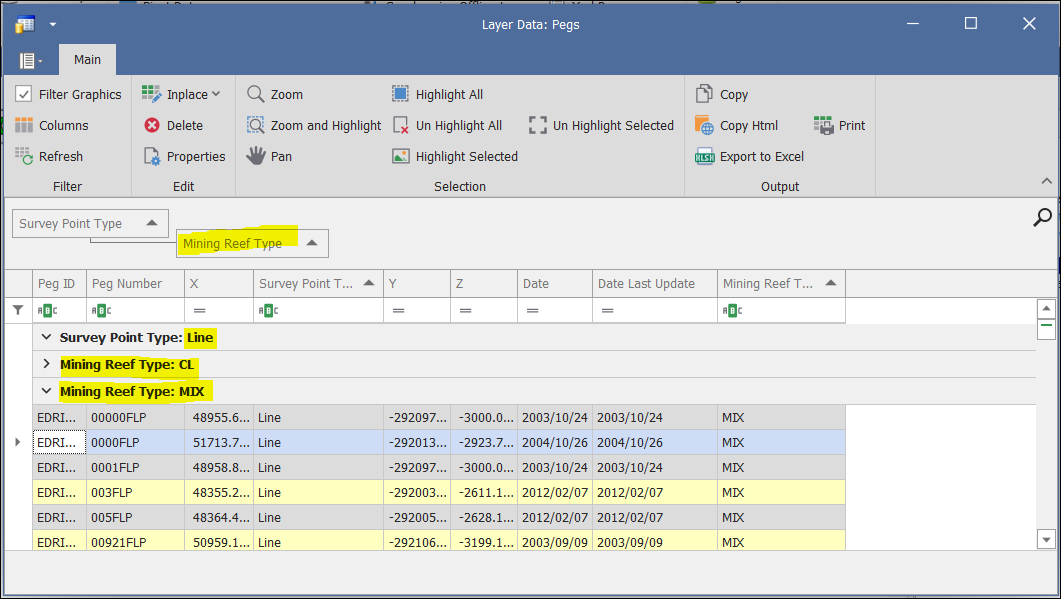Collapse the Survey Point Type: Line group
1061x599 pixels.
[46, 337]
